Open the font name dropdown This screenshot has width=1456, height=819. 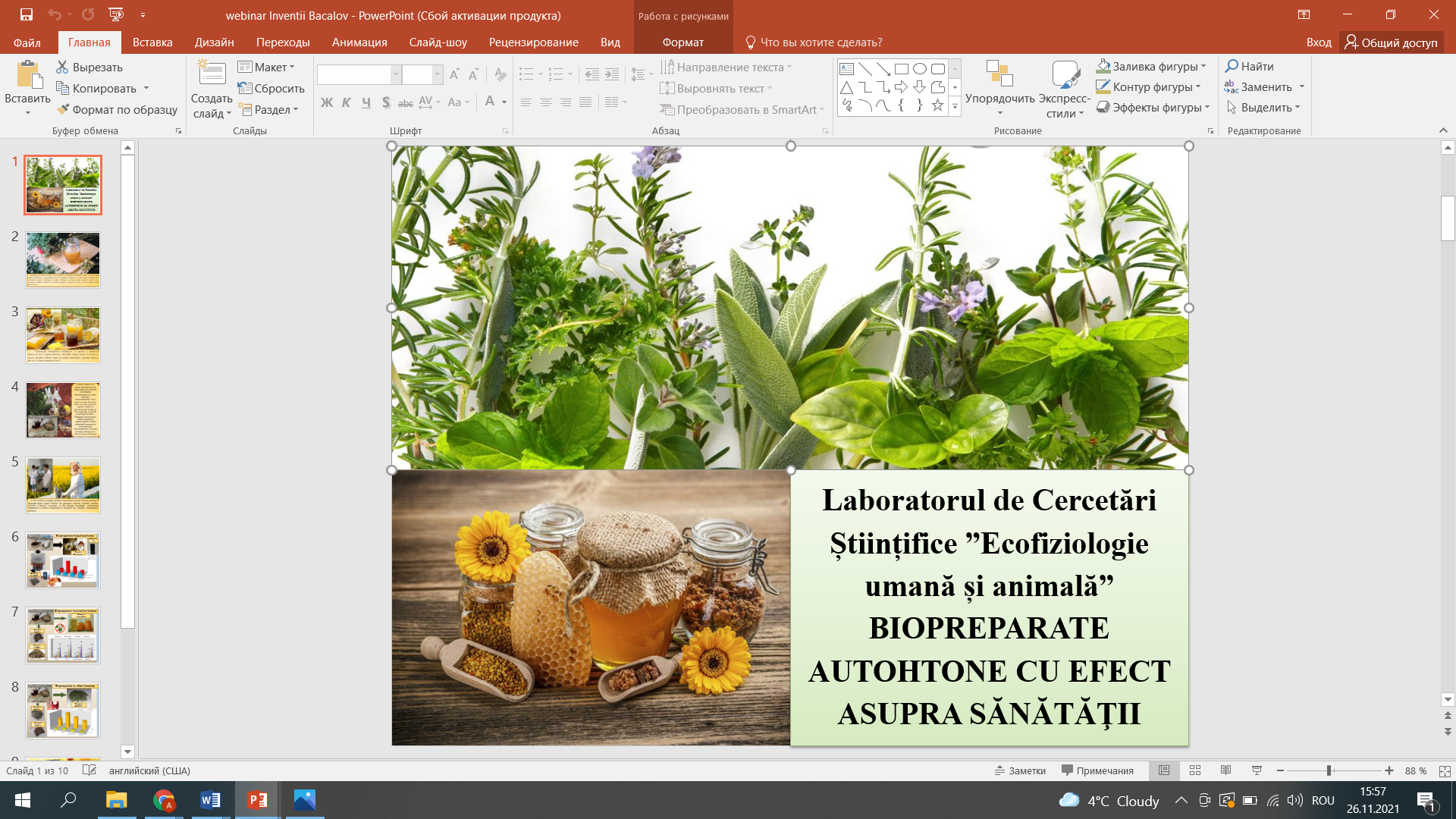[x=396, y=74]
